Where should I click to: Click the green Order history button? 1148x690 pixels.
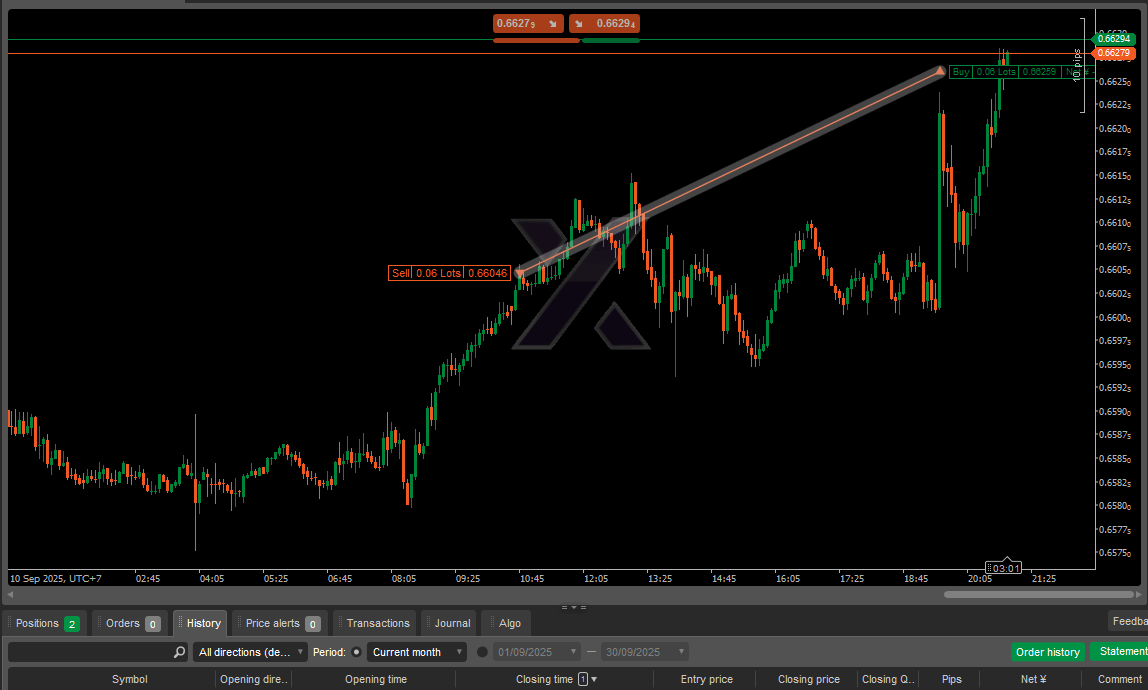(1047, 652)
